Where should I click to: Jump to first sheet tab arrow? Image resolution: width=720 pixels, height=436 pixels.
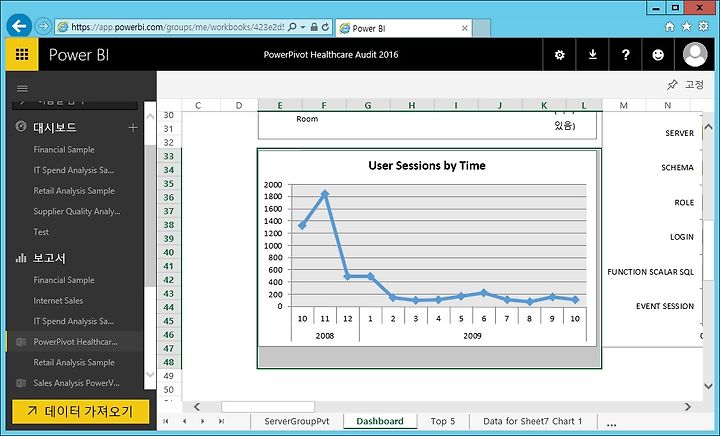[166, 421]
